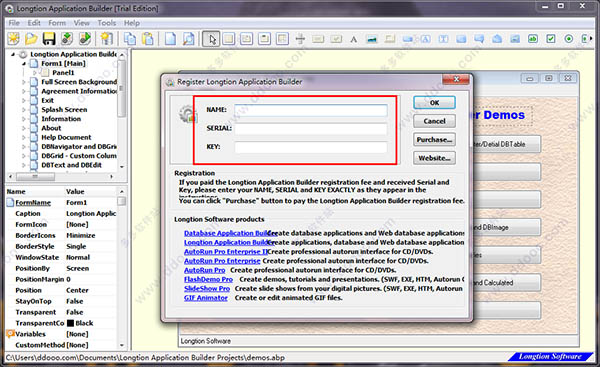Click the Paste clipboard icon
Image resolution: width=600 pixels, height=367 pixels.
pyautogui.click(x=148, y=39)
